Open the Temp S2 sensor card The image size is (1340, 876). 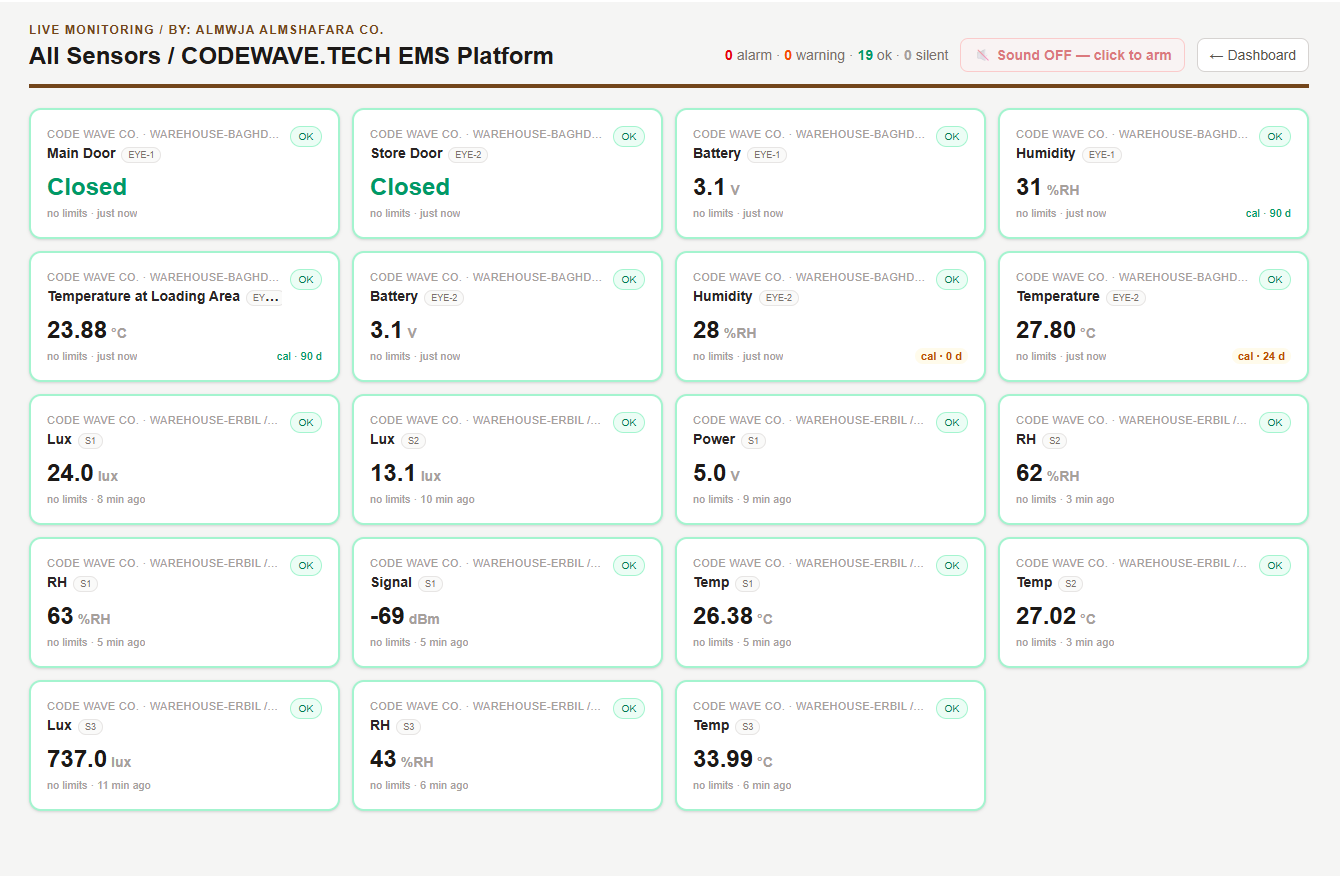coord(1153,602)
